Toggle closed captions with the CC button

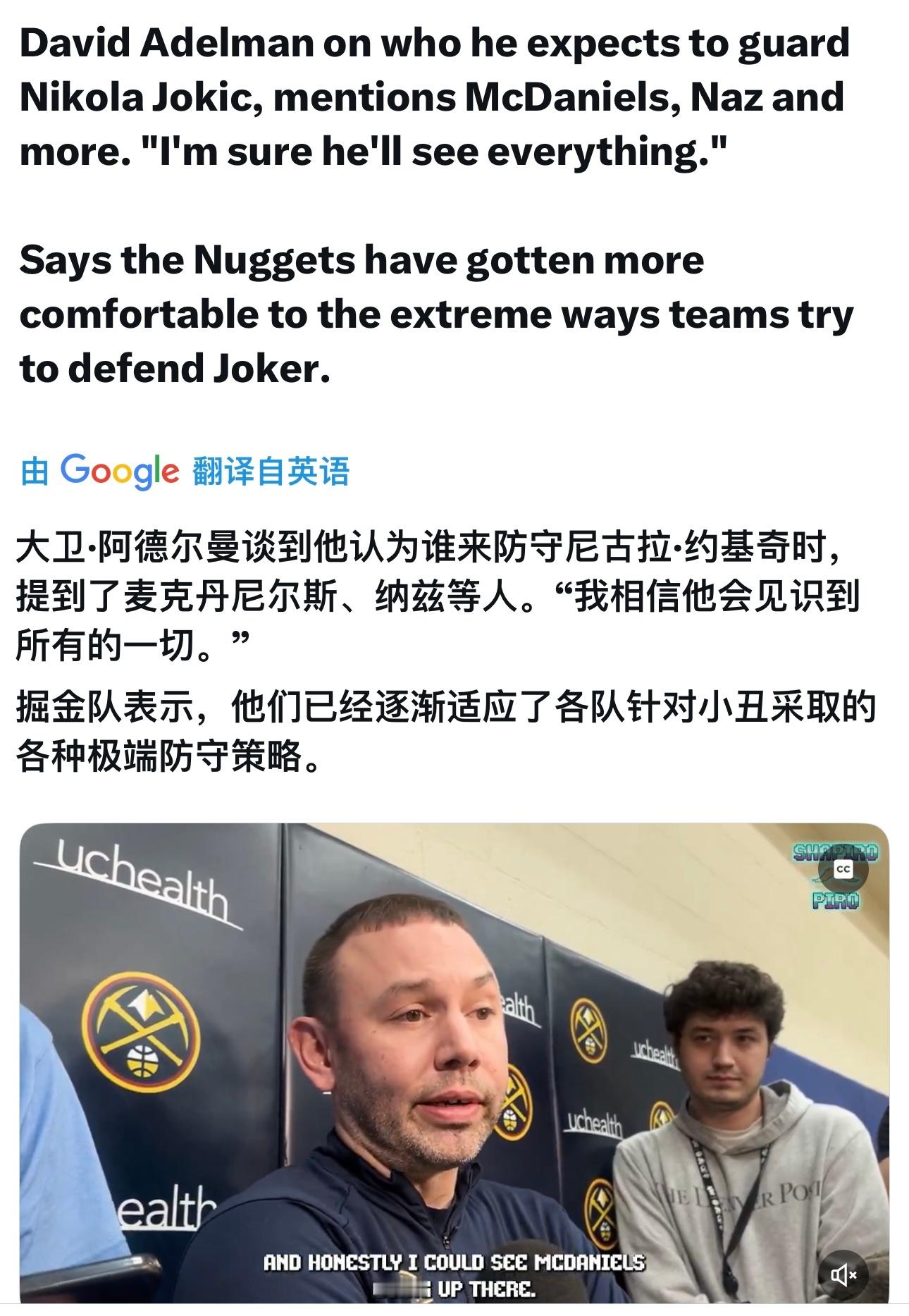843,870
